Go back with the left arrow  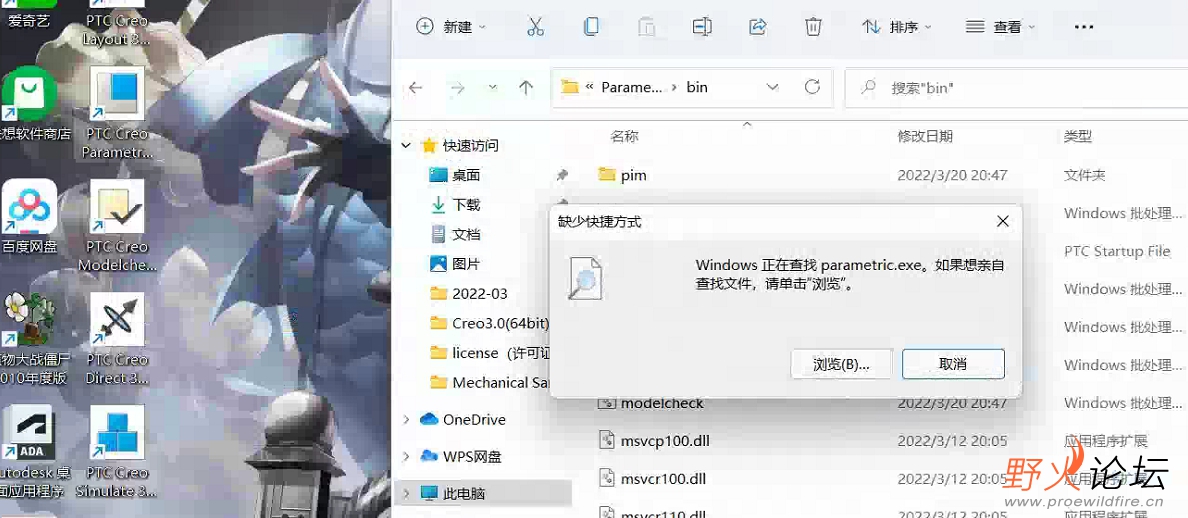coord(415,88)
